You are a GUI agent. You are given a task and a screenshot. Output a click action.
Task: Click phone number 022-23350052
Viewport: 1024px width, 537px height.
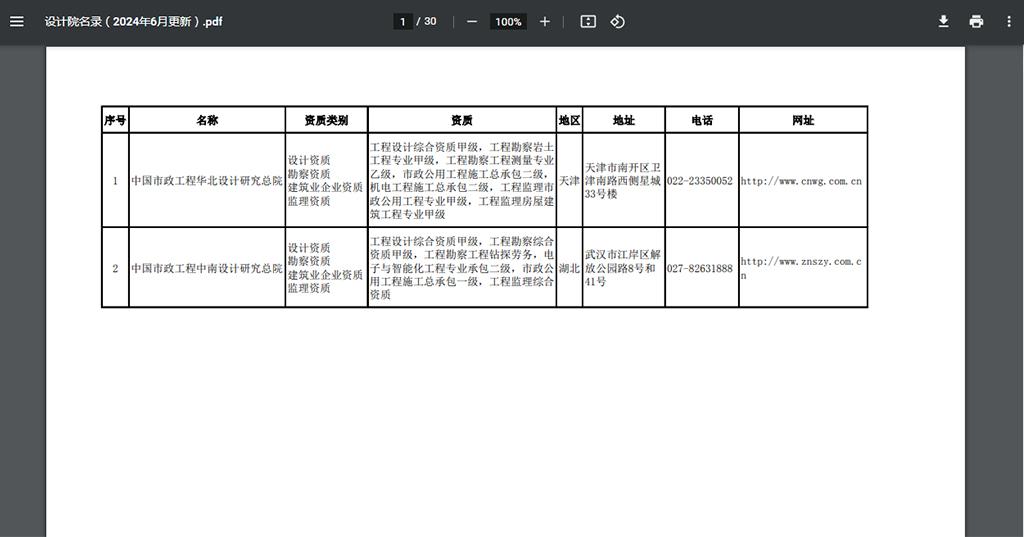click(699, 181)
